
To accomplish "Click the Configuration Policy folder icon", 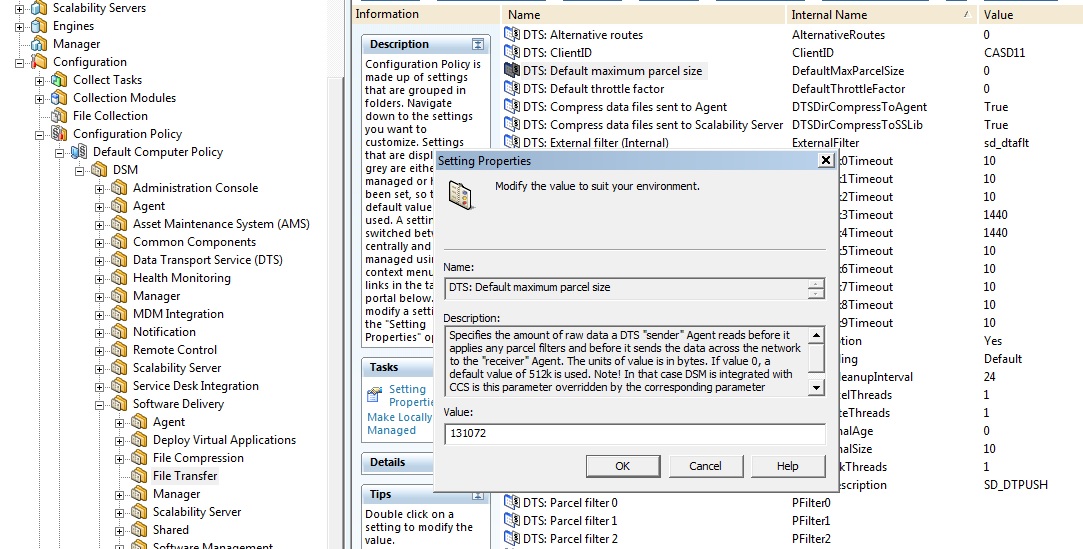I will coord(59,134).
